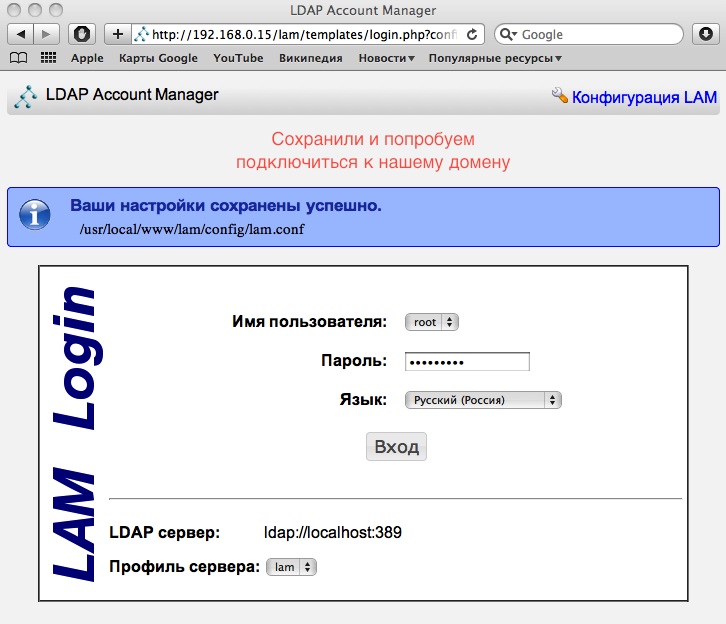Open the bookmarks book icon

point(18,58)
